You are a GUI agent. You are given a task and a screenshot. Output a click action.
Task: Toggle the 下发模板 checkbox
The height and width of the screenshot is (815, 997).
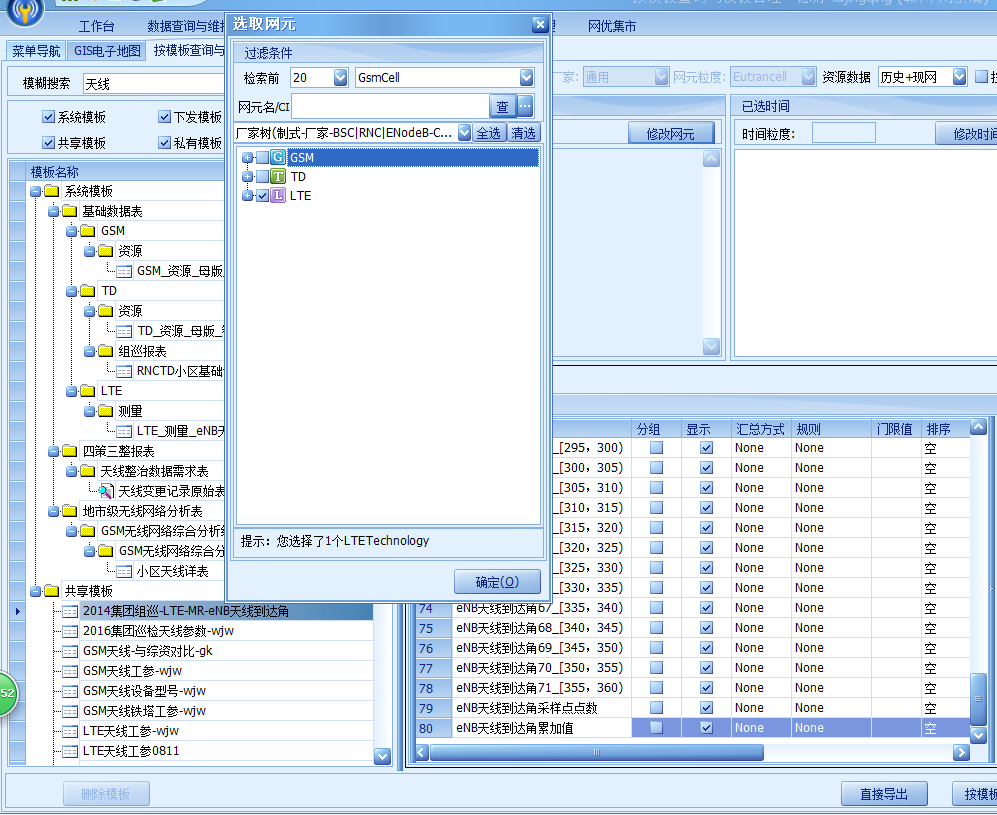point(165,116)
